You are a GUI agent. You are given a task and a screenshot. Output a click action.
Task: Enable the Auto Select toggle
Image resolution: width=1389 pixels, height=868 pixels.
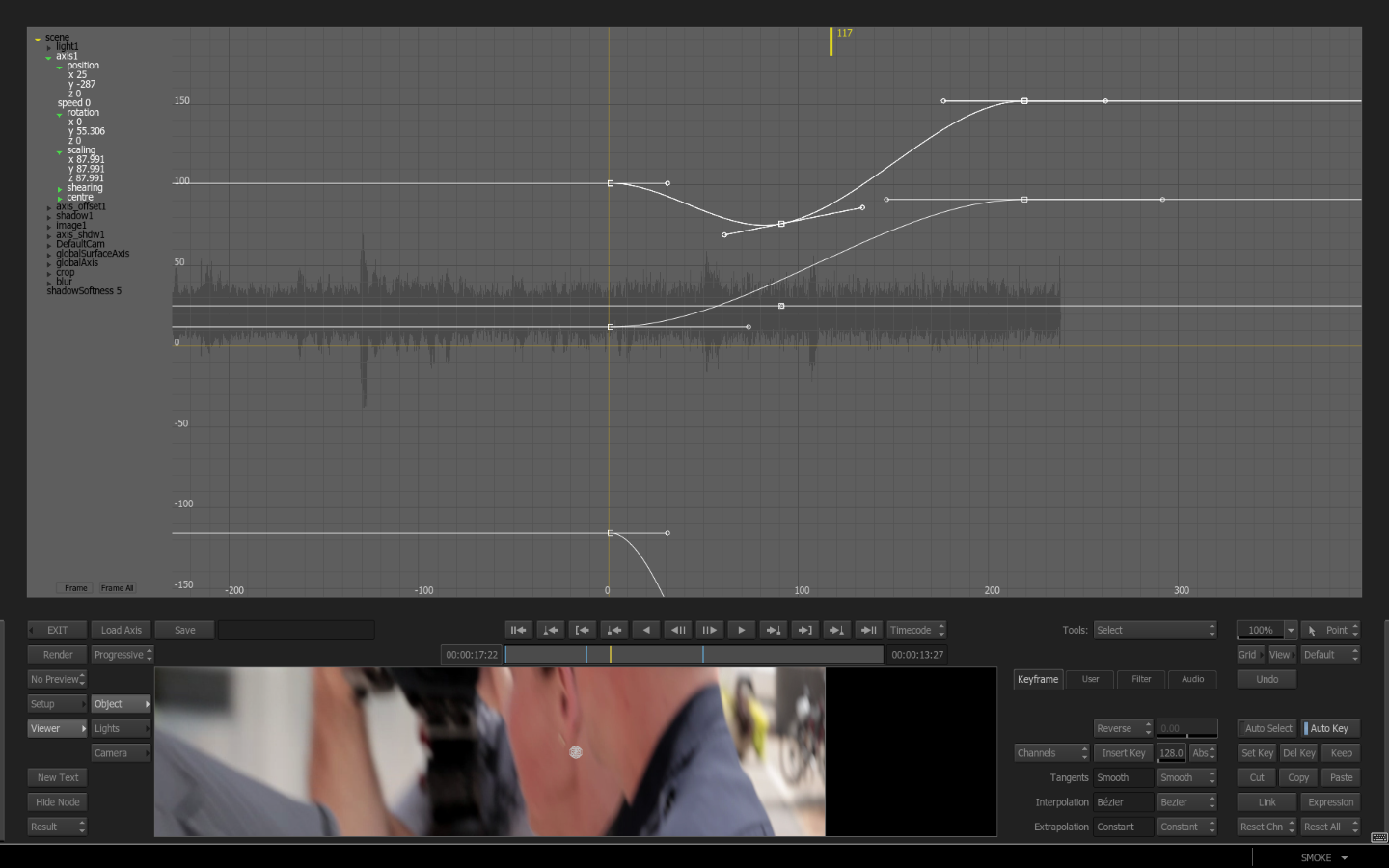[x=1267, y=728]
